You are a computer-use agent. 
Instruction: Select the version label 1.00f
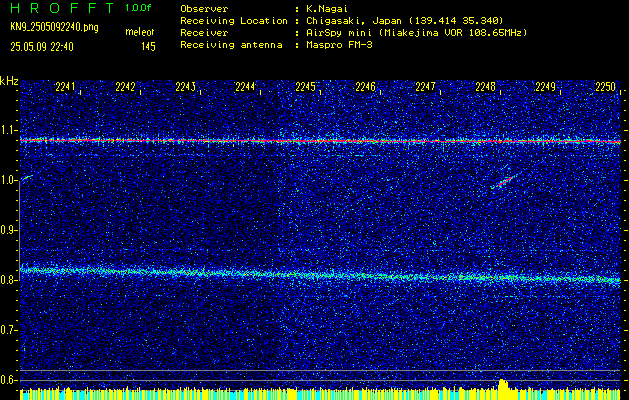click(138, 8)
